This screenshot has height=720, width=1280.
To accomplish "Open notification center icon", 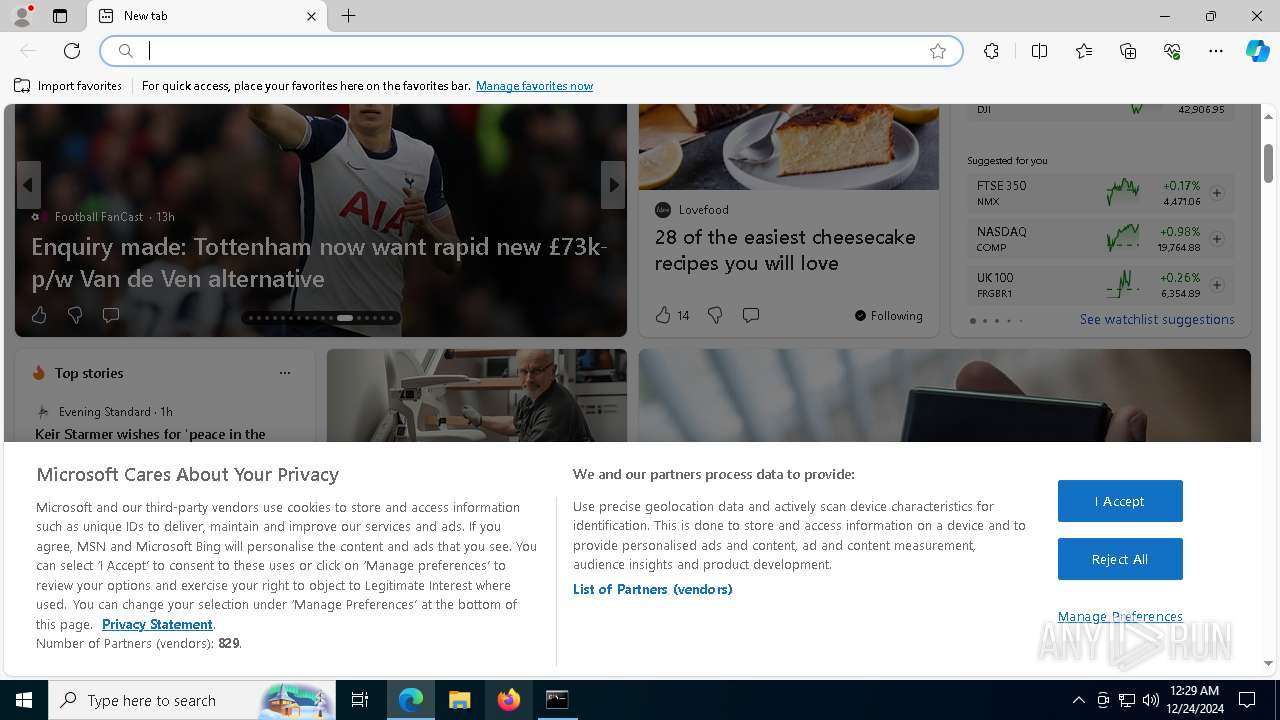I will 1247,700.
